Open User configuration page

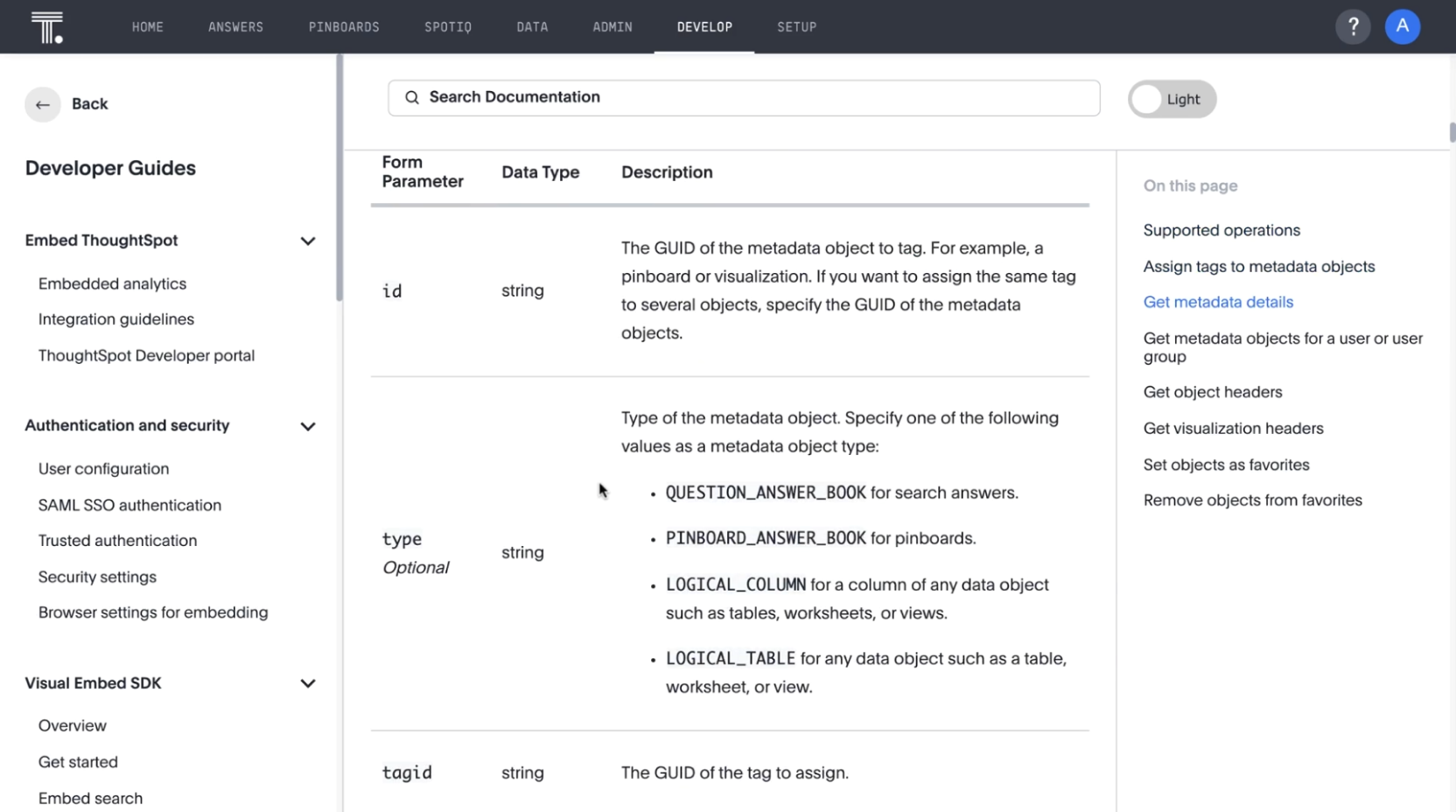[103, 469]
